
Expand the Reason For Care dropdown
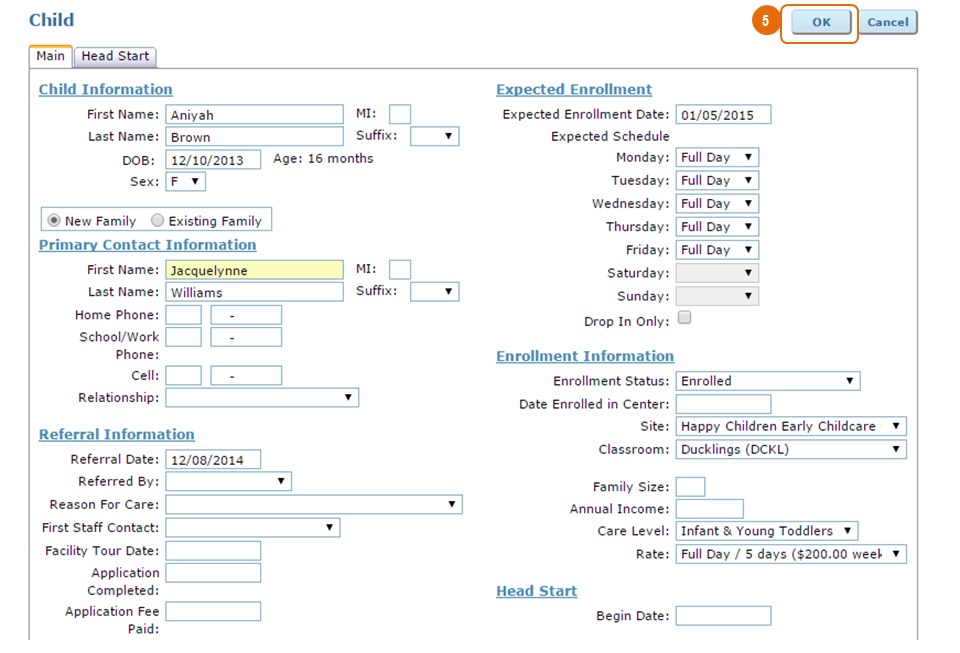(313, 505)
